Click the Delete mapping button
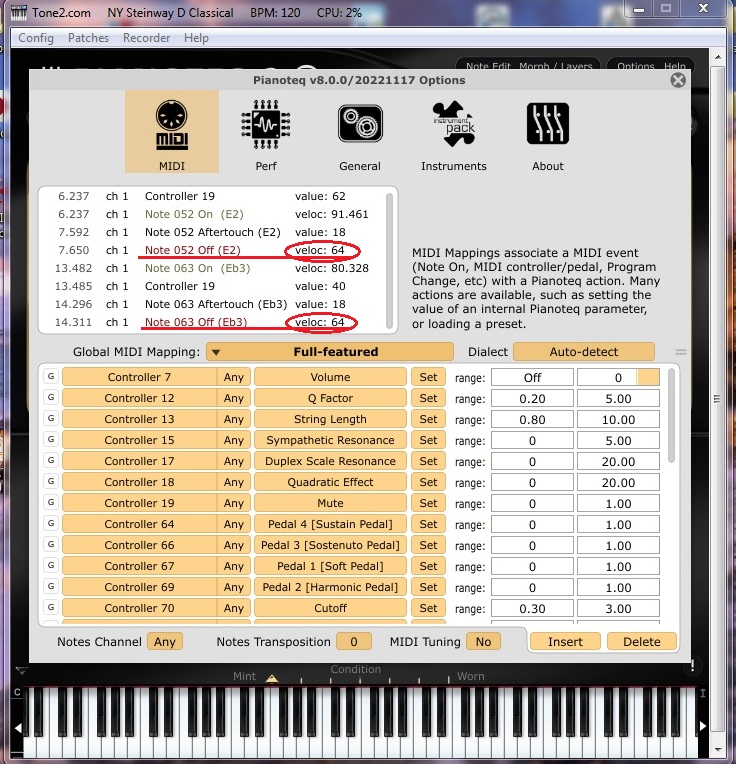 coord(642,642)
